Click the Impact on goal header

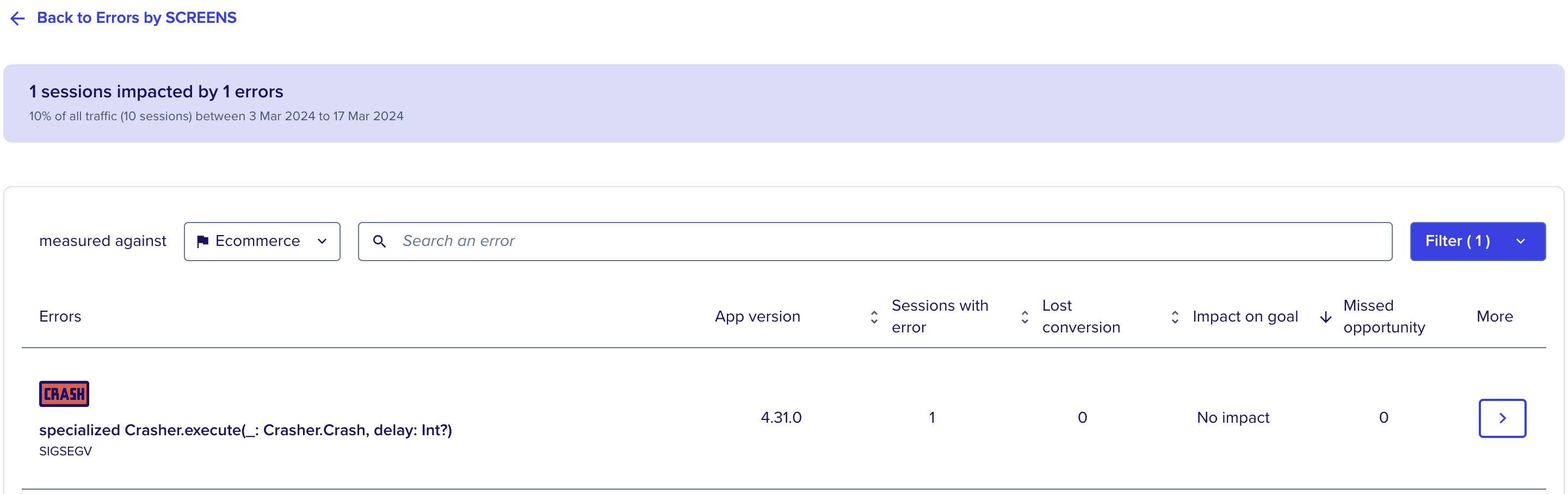click(1245, 316)
